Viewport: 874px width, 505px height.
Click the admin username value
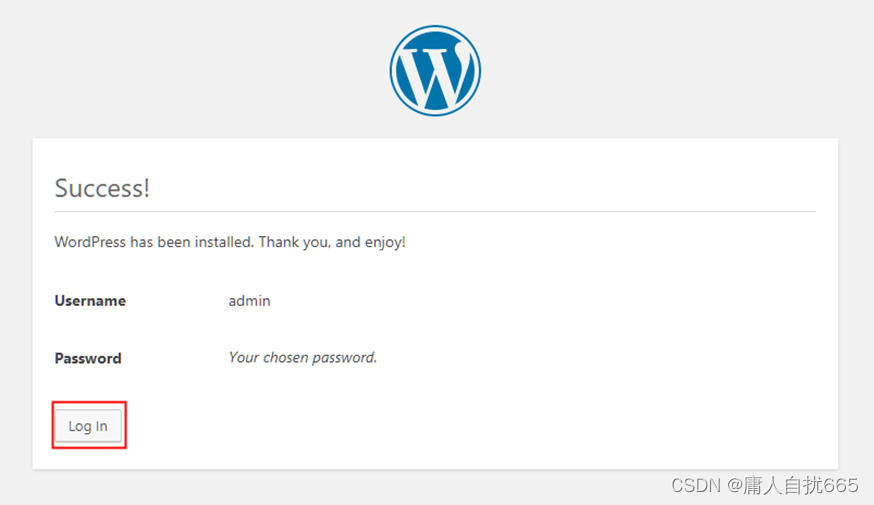(249, 301)
